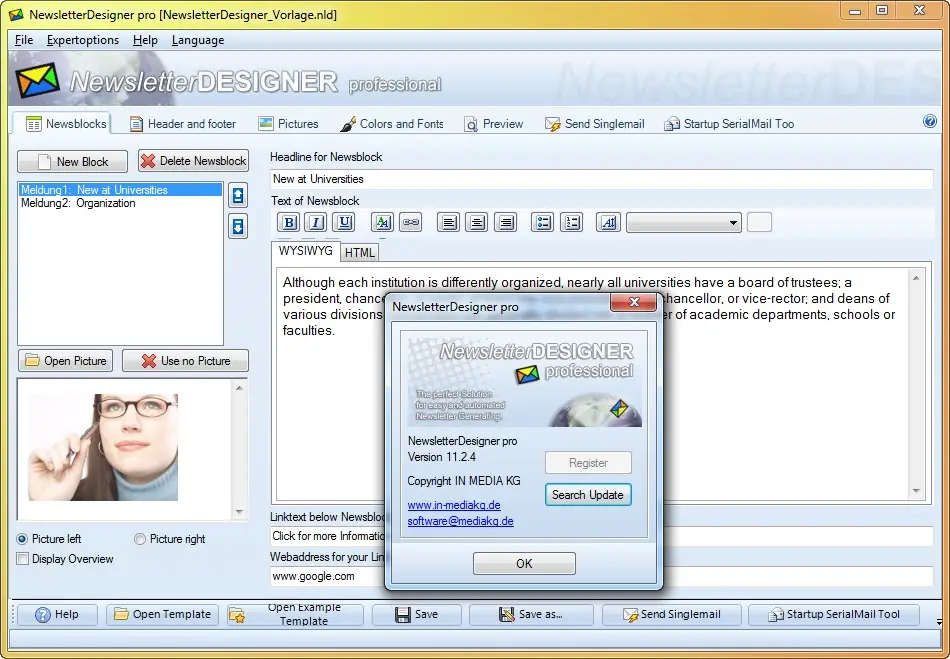Image resolution: width=950 pixels, height=659 pixels.
Task: Click picture preview scrollbar up arrow
Action: tap(239, 388)
